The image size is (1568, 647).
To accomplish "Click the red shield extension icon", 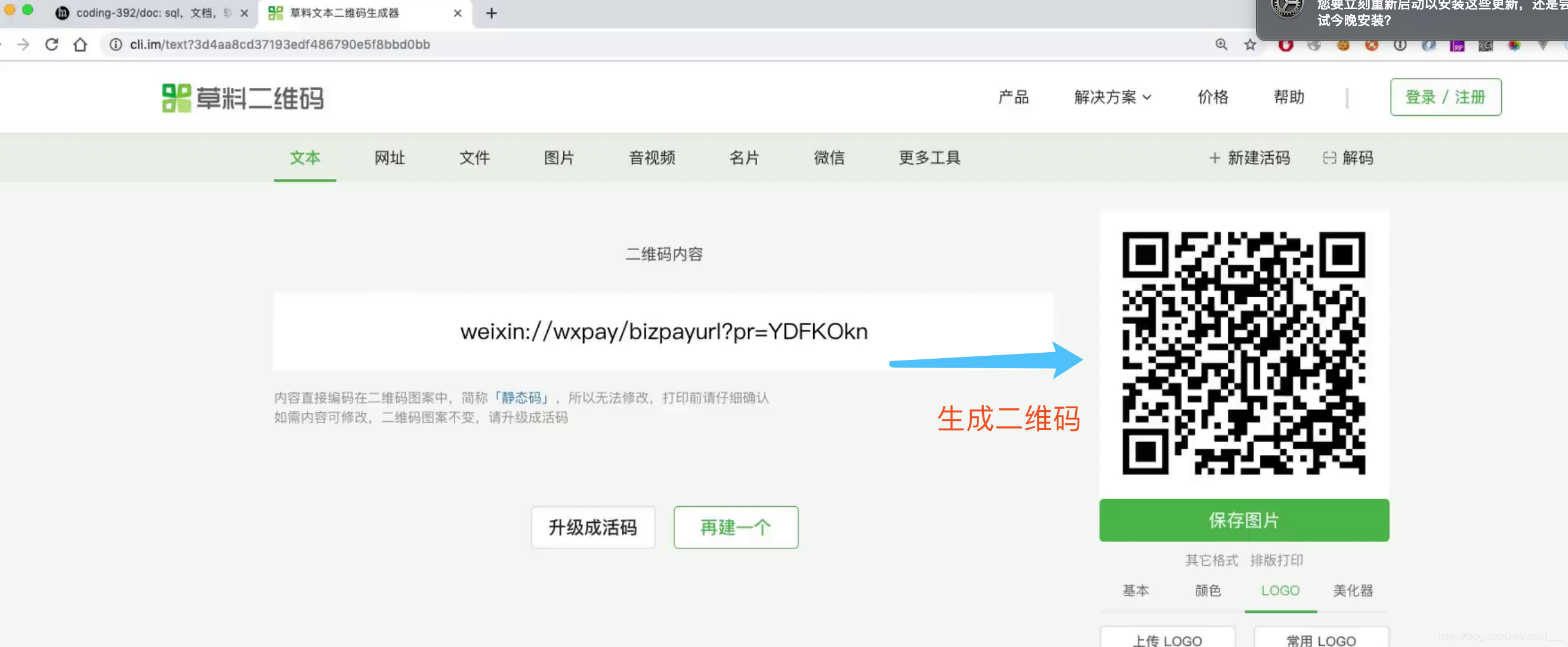I will click(x=1285, y=45).
